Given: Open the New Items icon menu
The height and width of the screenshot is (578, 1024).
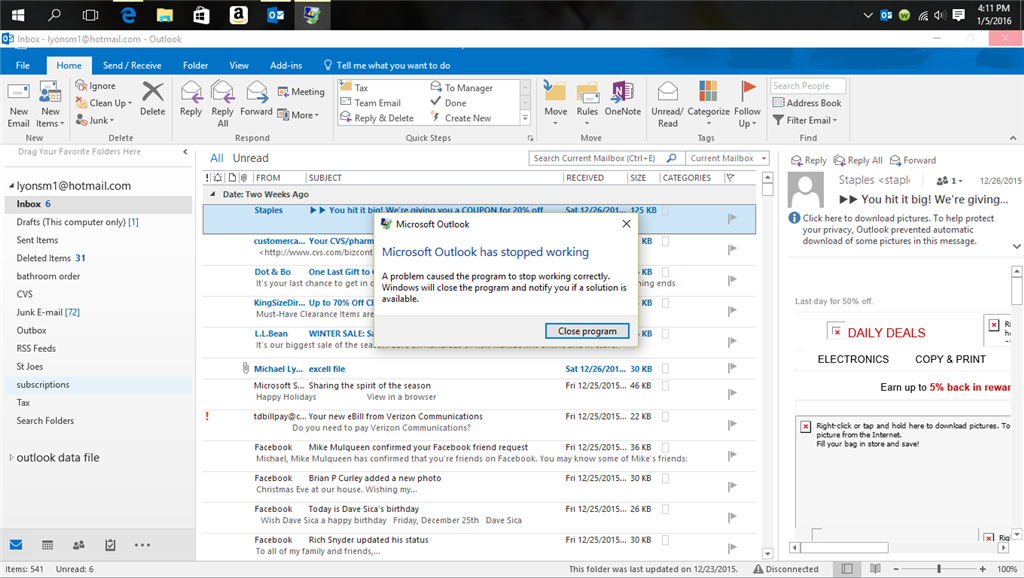Looking at the screenshot, I should tap(50, 91).
